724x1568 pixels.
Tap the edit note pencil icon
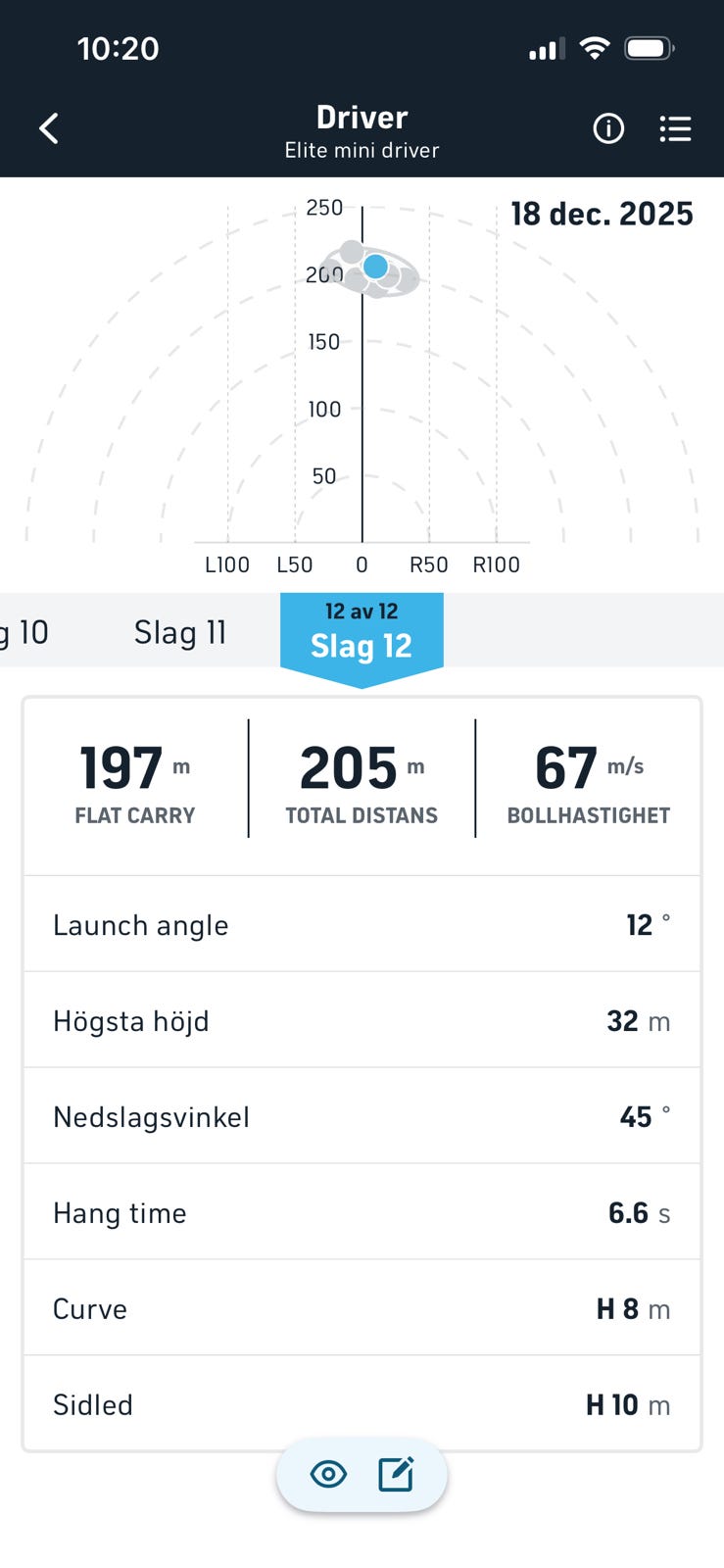pyautogui.click(x=397, y=1474)
